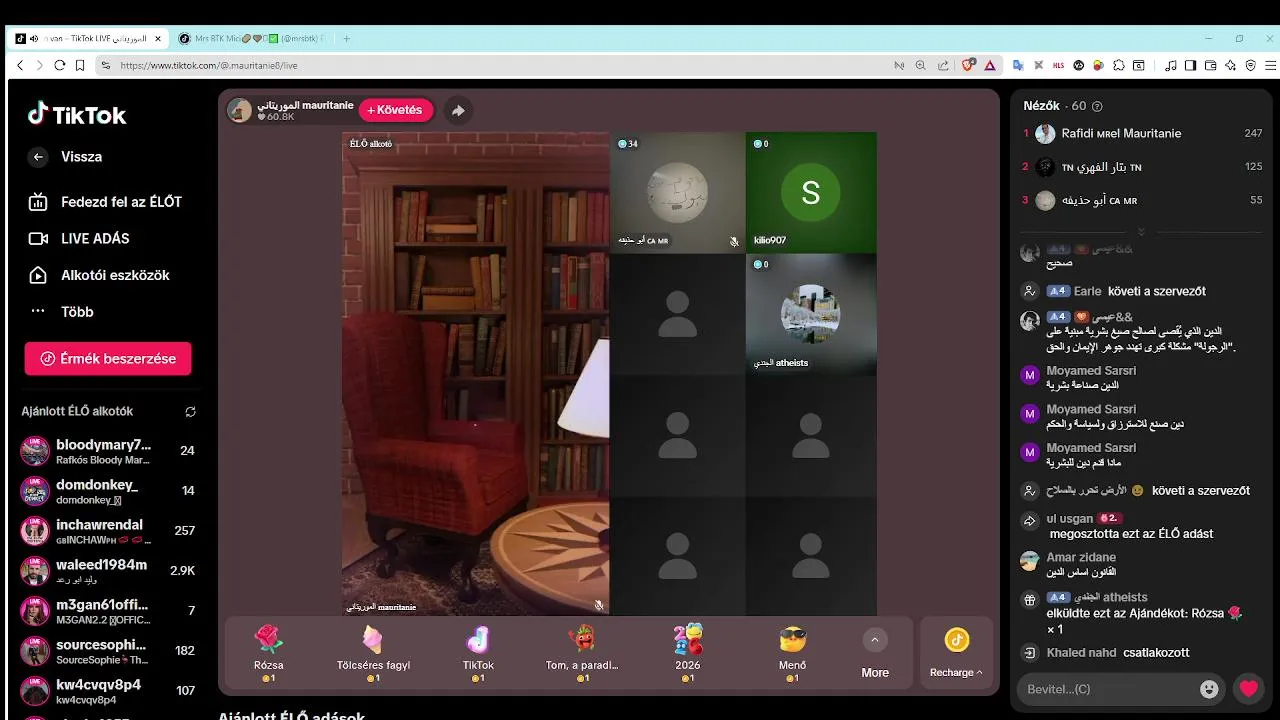Send a Rózsa gift
This screenshot has width=1280, height=720.
tap(268, 651)
